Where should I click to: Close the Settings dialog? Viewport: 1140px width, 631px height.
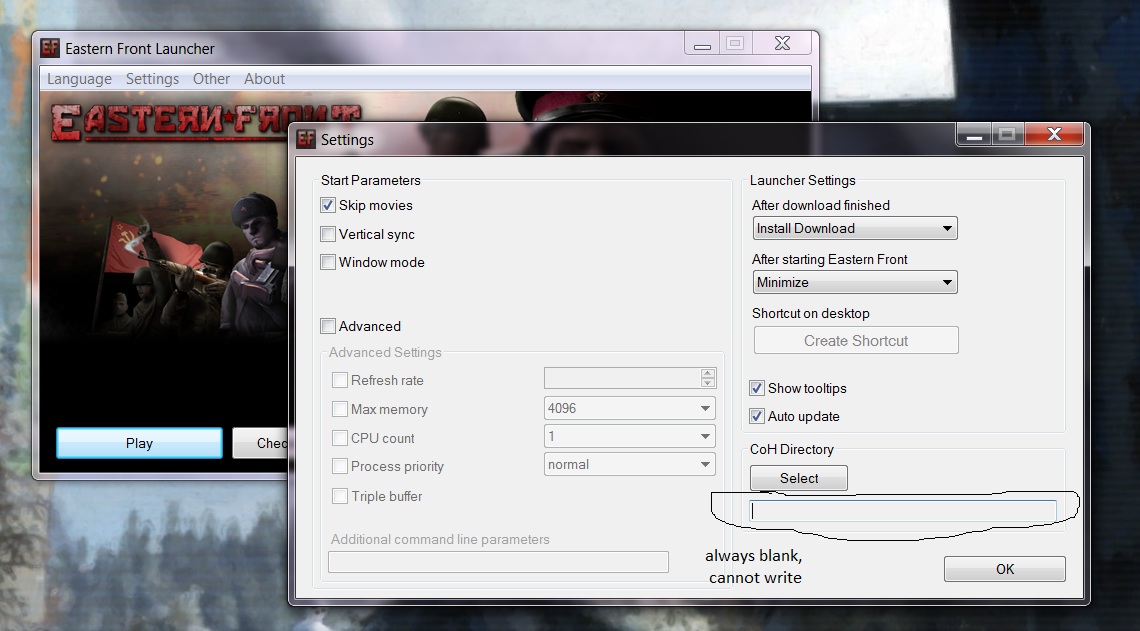1054,134
